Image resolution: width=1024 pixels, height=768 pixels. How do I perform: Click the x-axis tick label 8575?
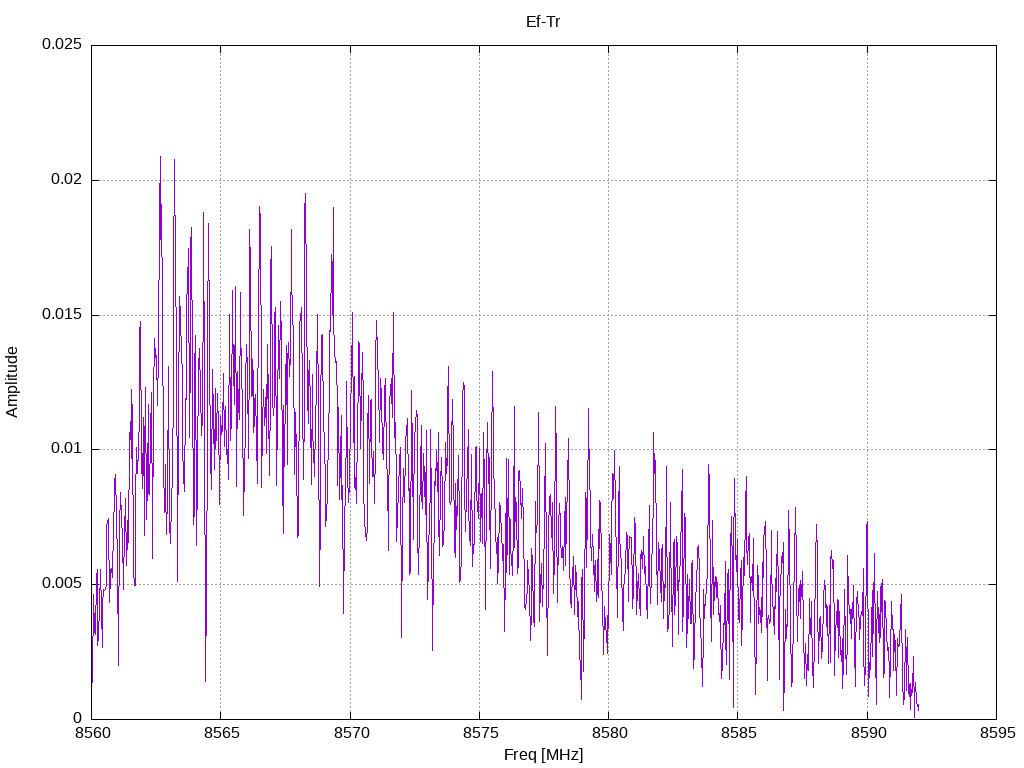point(480,733)
